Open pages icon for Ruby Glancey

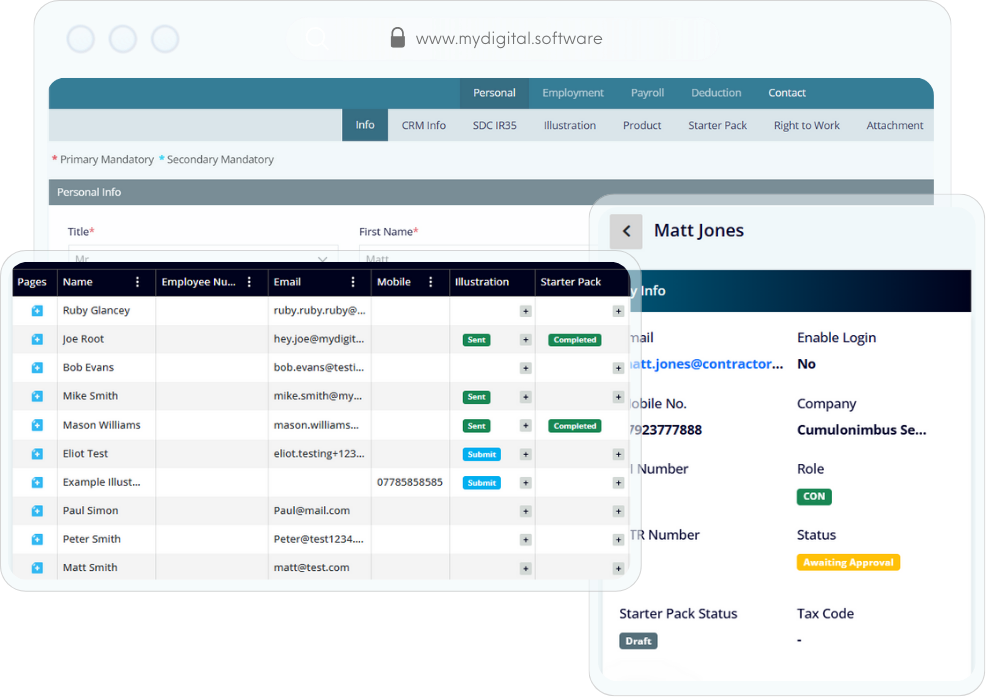coord(37,311)
